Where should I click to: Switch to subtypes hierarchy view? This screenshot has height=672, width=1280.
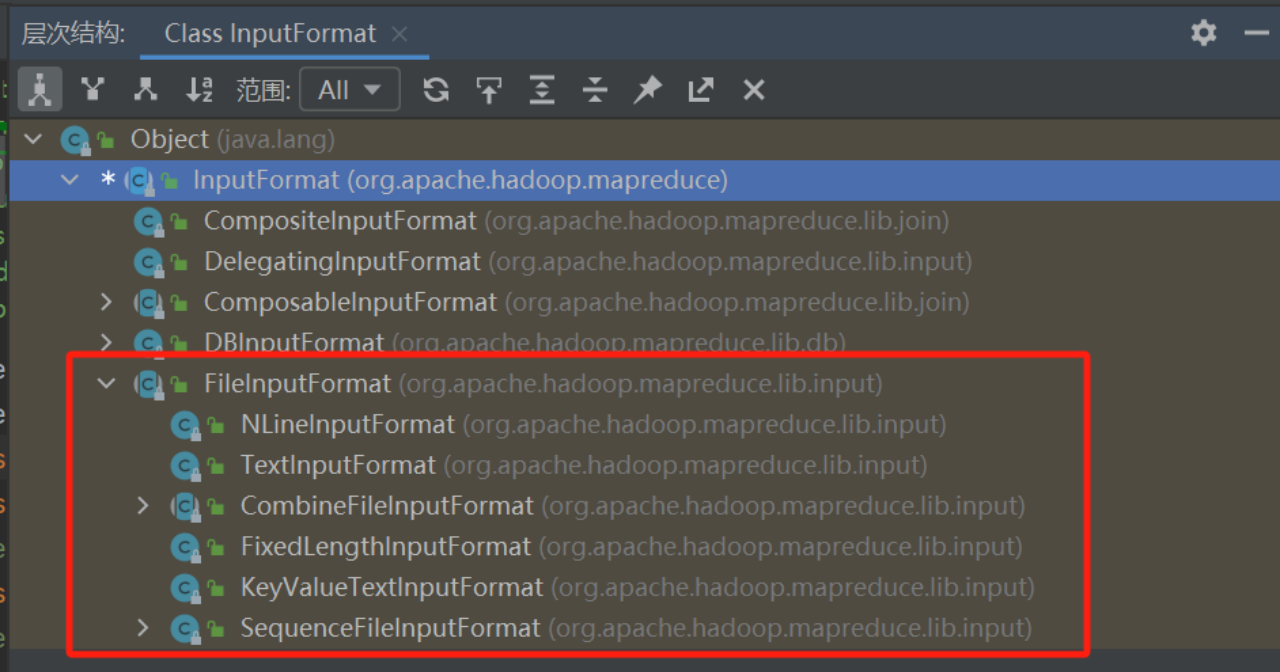coord(146,90)
